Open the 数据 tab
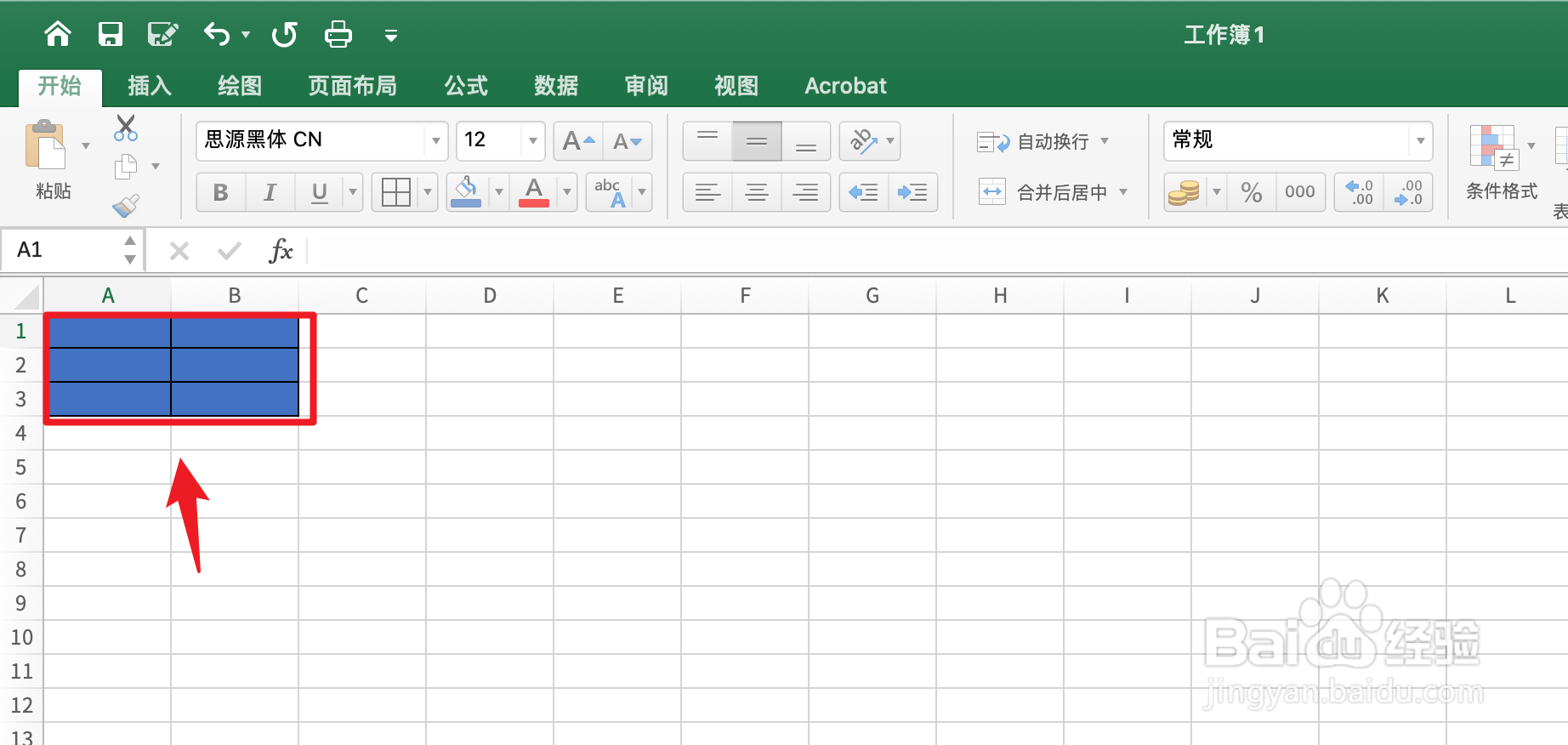1568x745 pixels. coord(556,86)
